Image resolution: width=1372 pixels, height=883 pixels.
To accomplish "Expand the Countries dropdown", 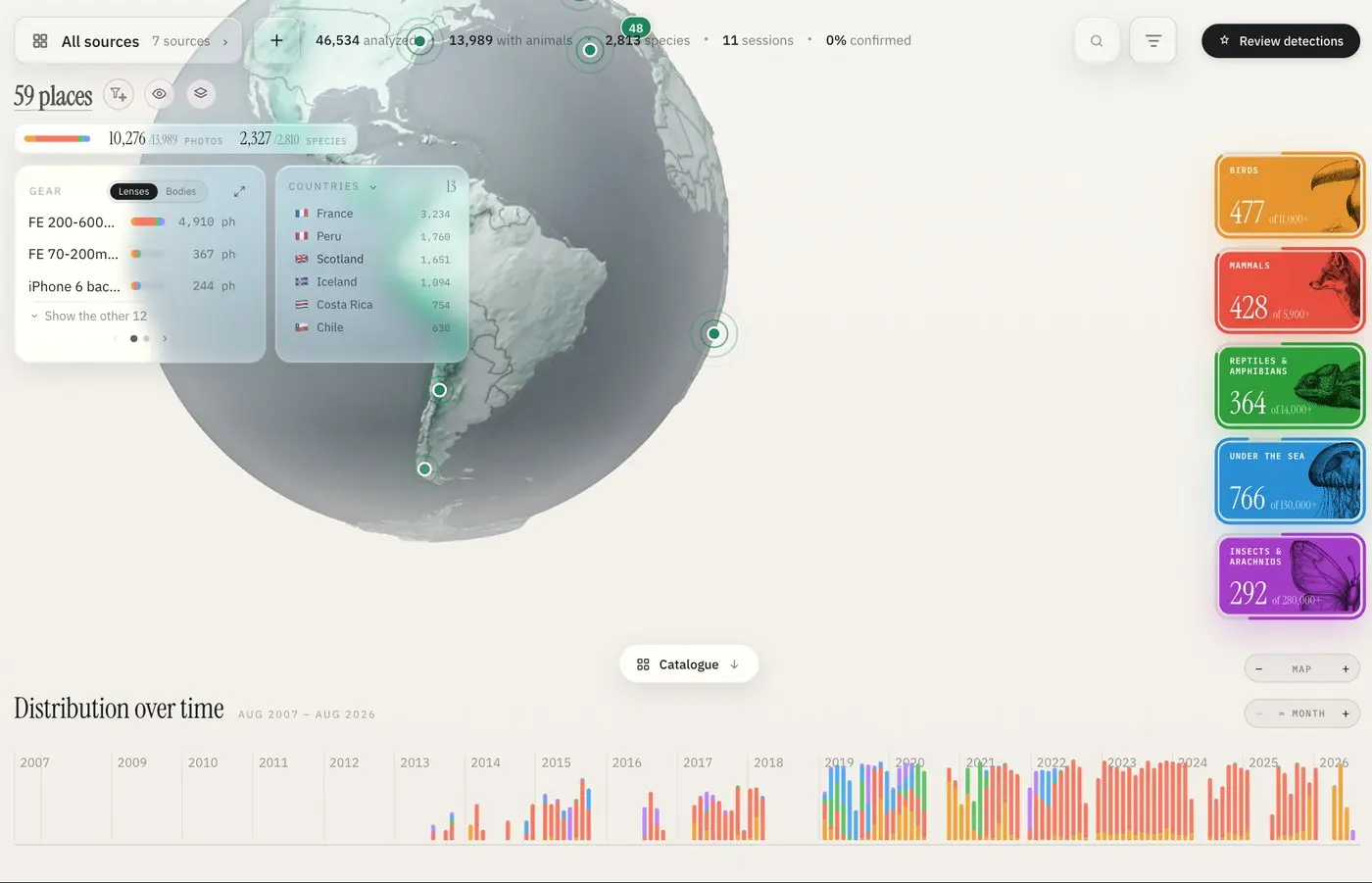I will (x=333, y=186).
